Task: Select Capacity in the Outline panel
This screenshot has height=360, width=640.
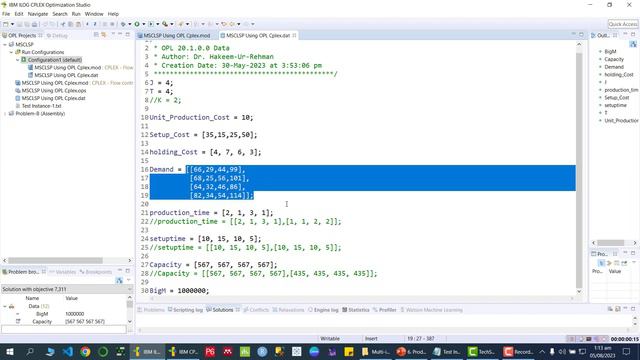Action: click(614, 60)
